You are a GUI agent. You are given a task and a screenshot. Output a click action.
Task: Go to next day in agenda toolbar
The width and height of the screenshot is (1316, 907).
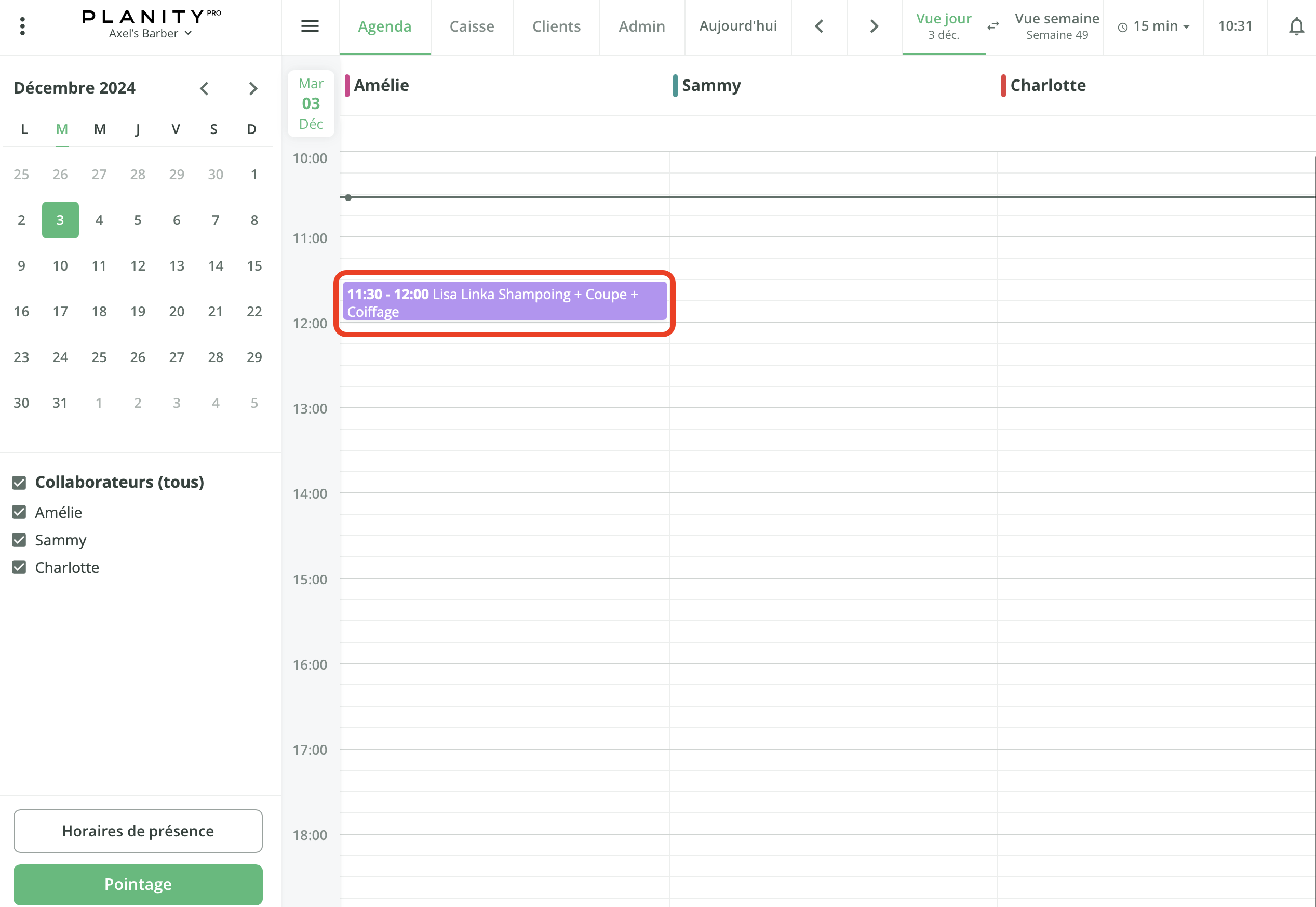874,26
